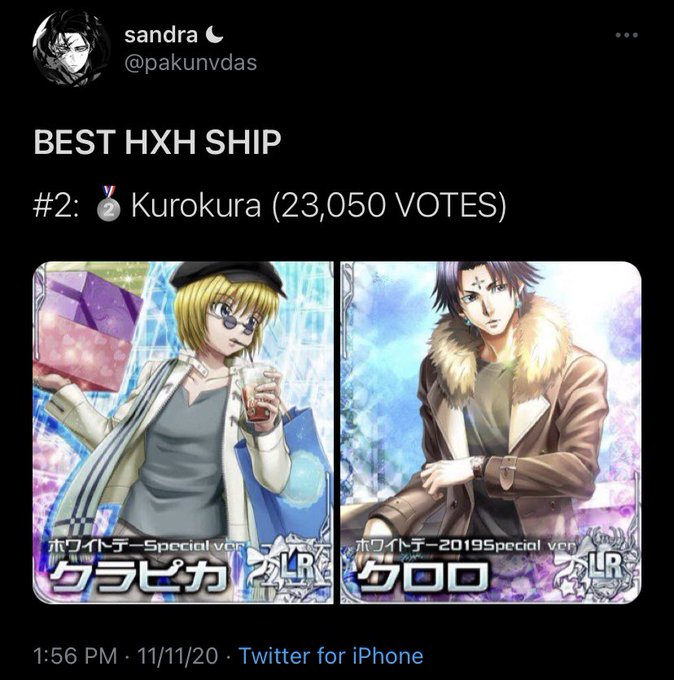Click the 1:56 PM timestamp

(75, 656)
